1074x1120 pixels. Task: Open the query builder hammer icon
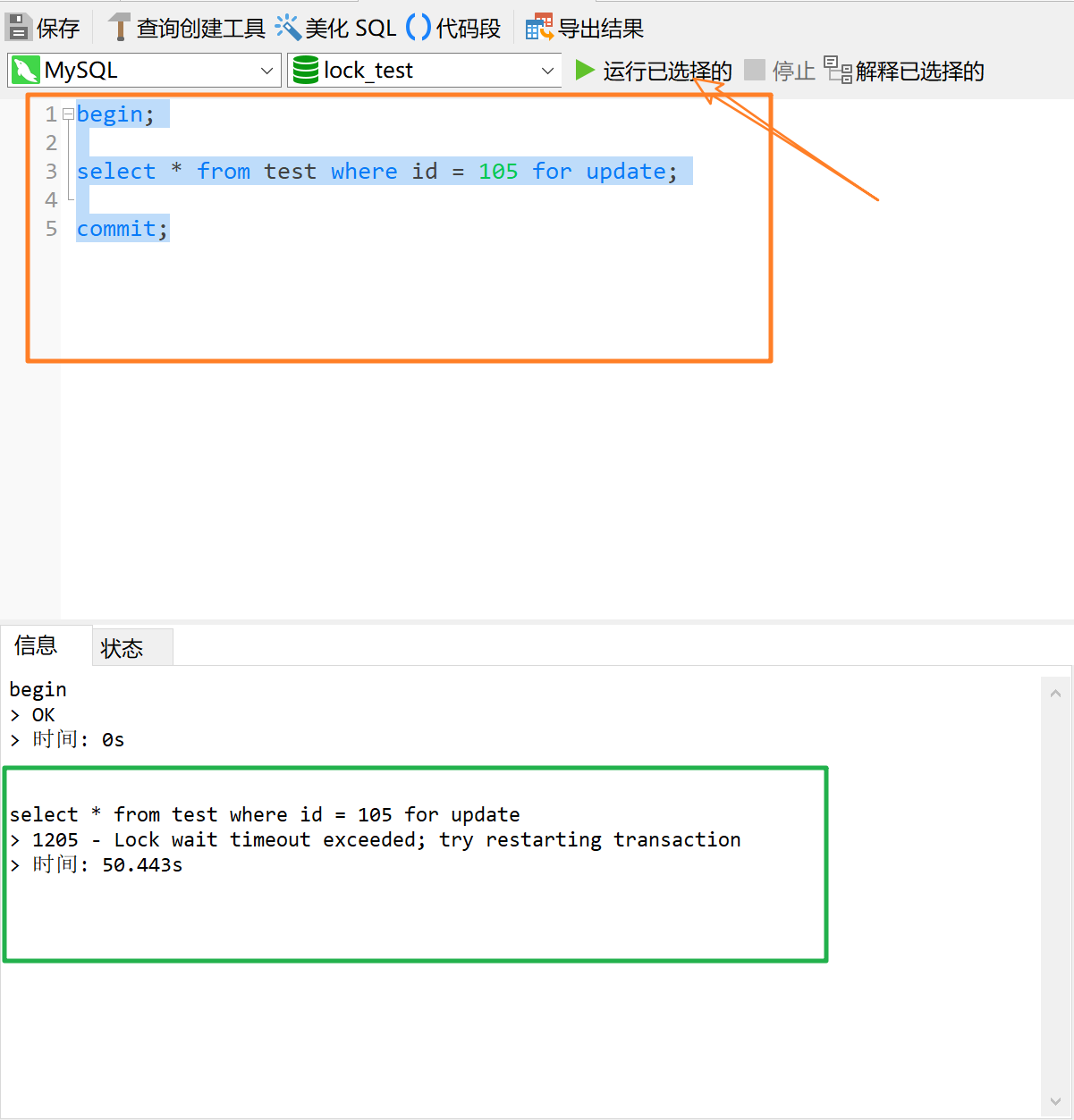point(119,28)
